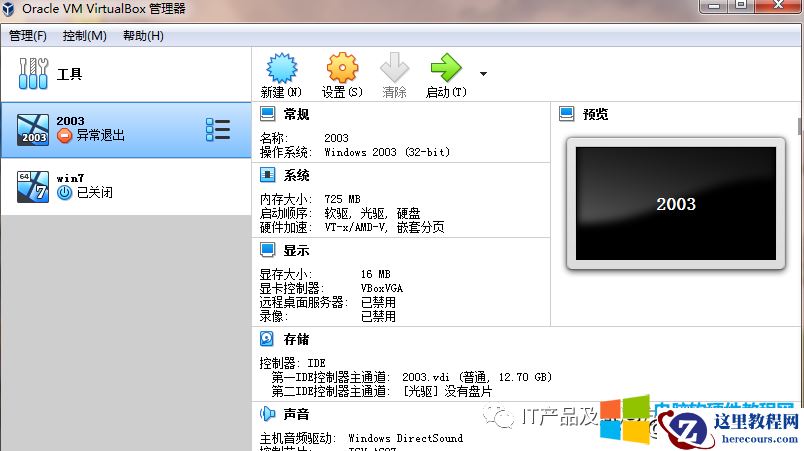Image resolution: width=804 pixels, height=451 pixels.
Task: Click the 异常退出 status text
Action: (x=100, y=136)
